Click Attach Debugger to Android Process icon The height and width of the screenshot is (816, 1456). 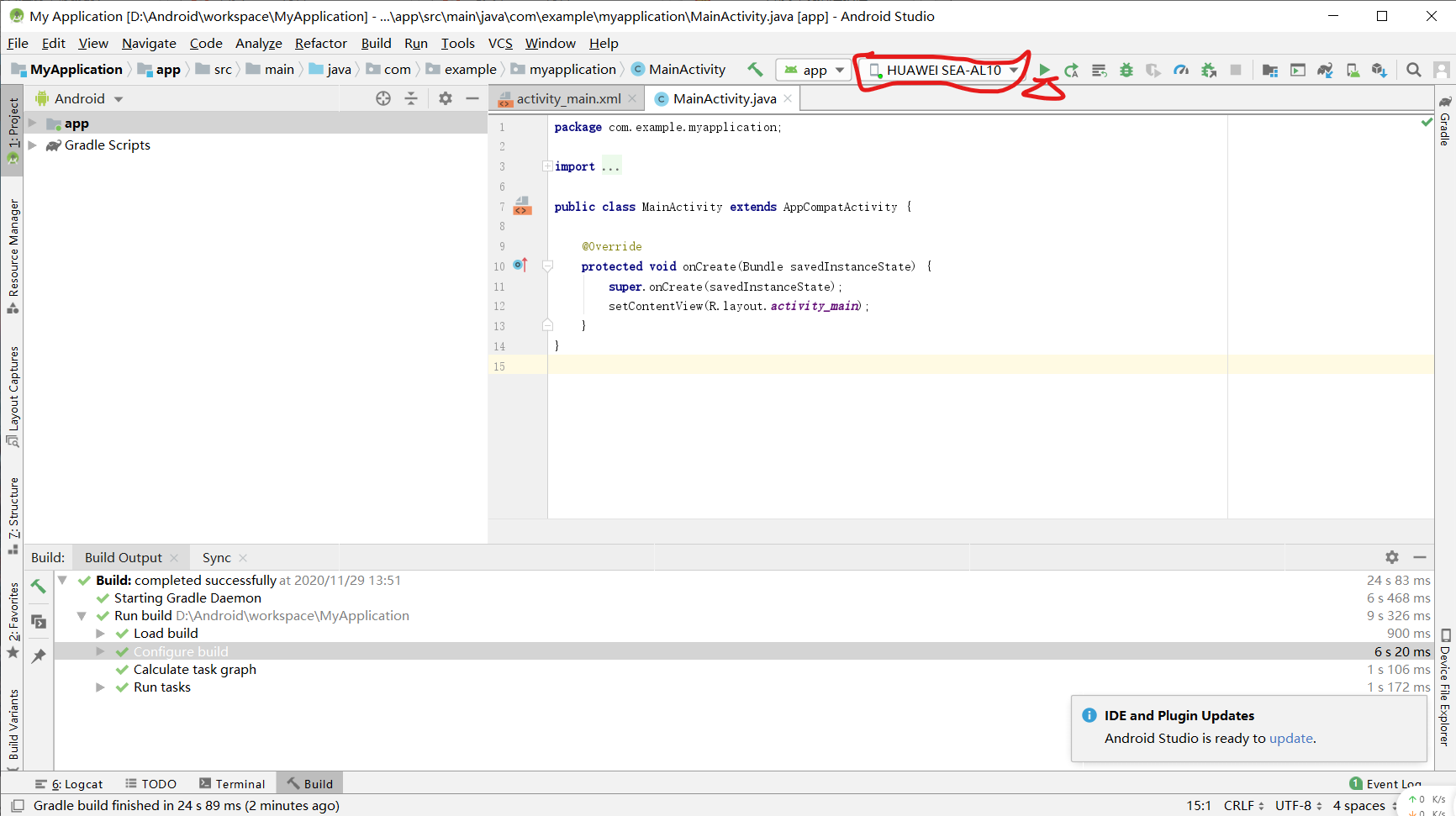[x=1209, y=70]
